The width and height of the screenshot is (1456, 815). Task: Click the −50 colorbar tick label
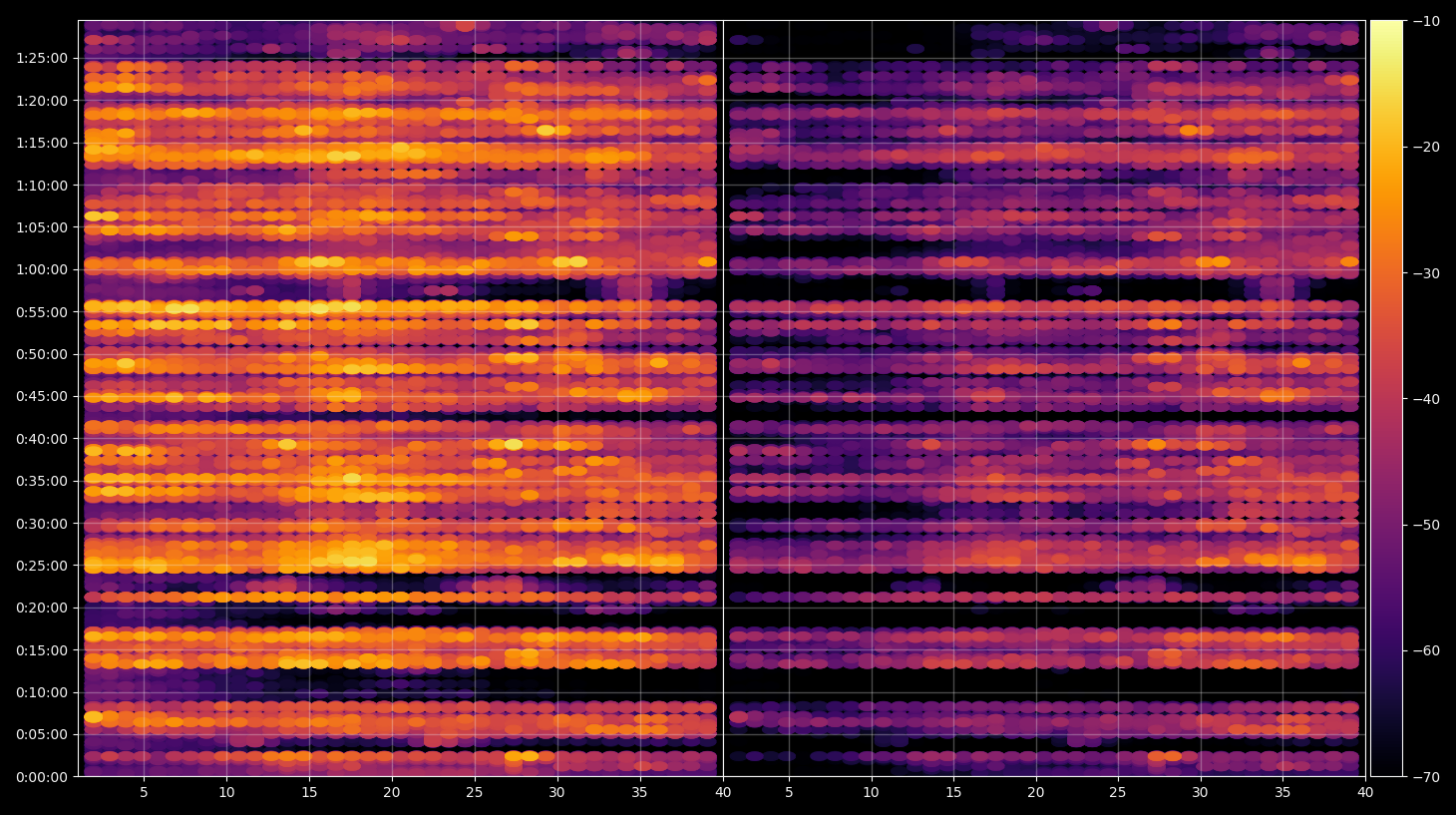click(1426, 525)
